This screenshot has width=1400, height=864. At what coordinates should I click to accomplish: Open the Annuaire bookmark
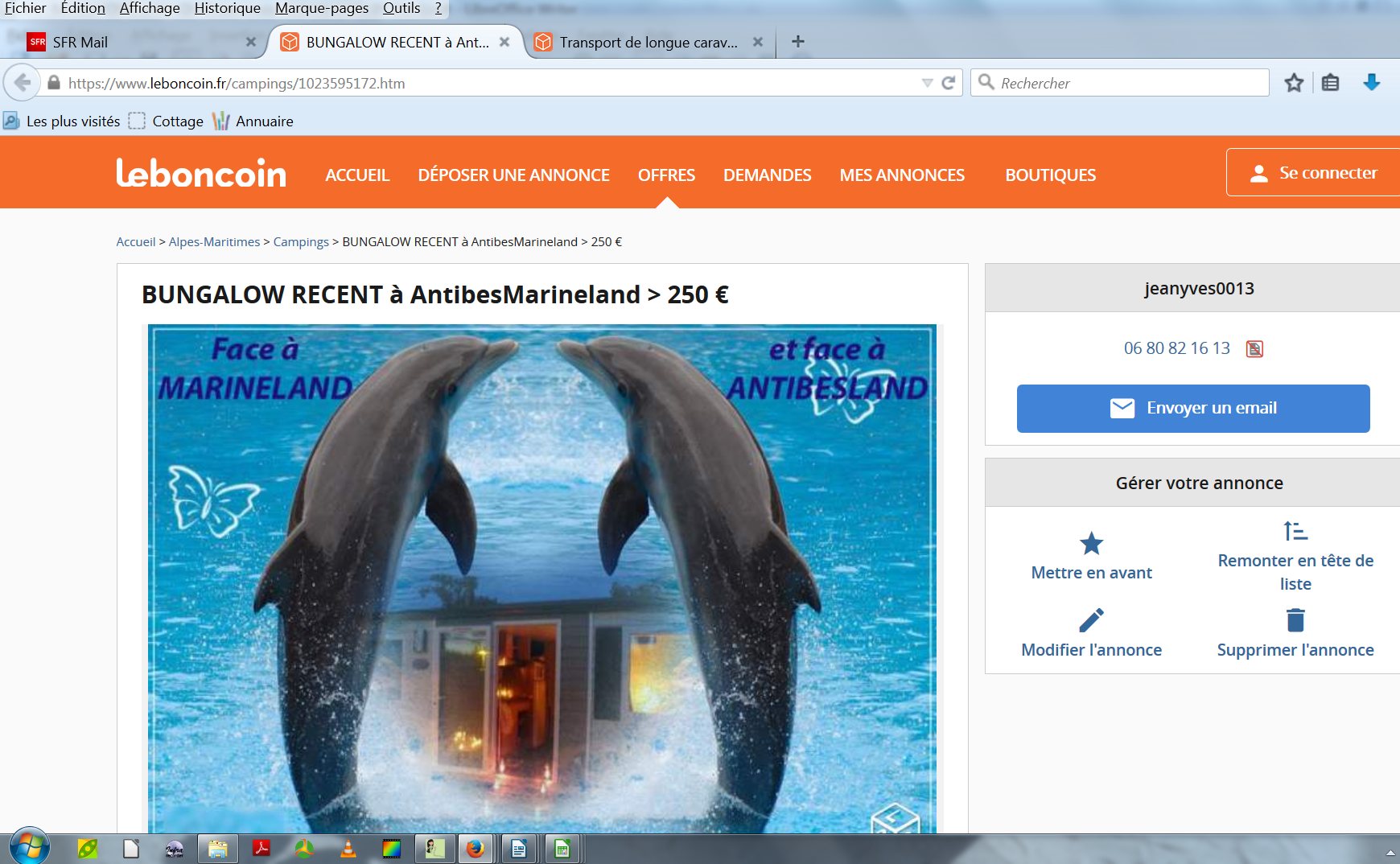tap(253, 121)
